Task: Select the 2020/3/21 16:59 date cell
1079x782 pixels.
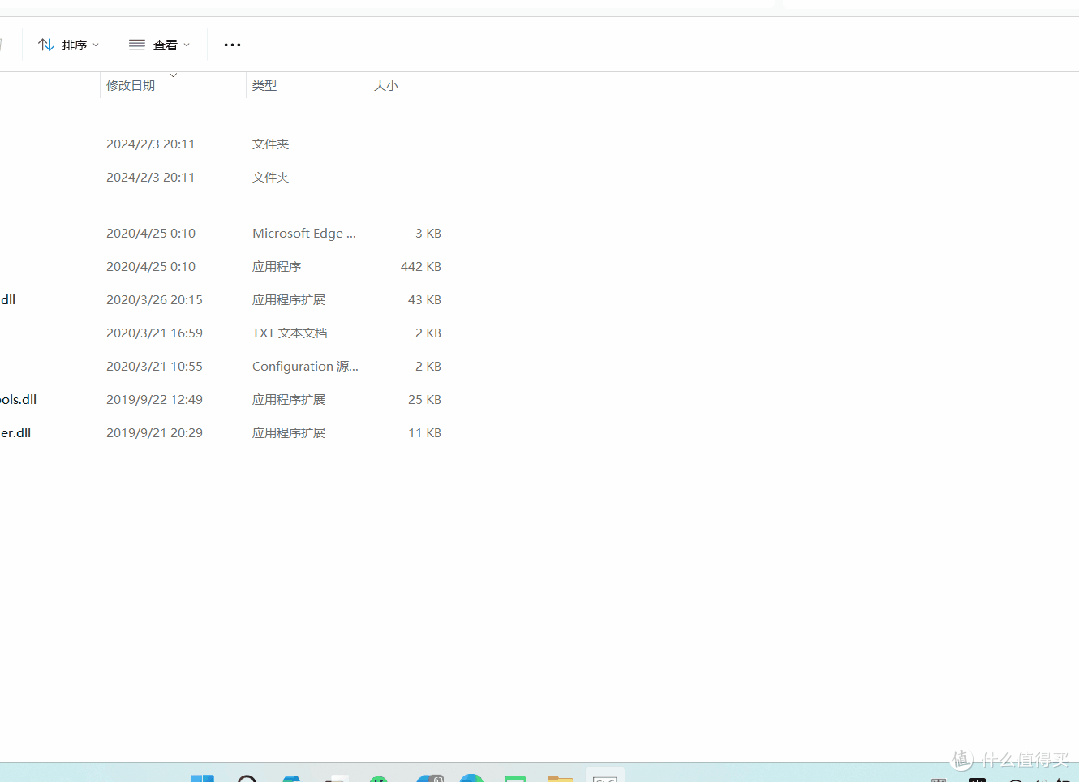Action: [154, 332]
